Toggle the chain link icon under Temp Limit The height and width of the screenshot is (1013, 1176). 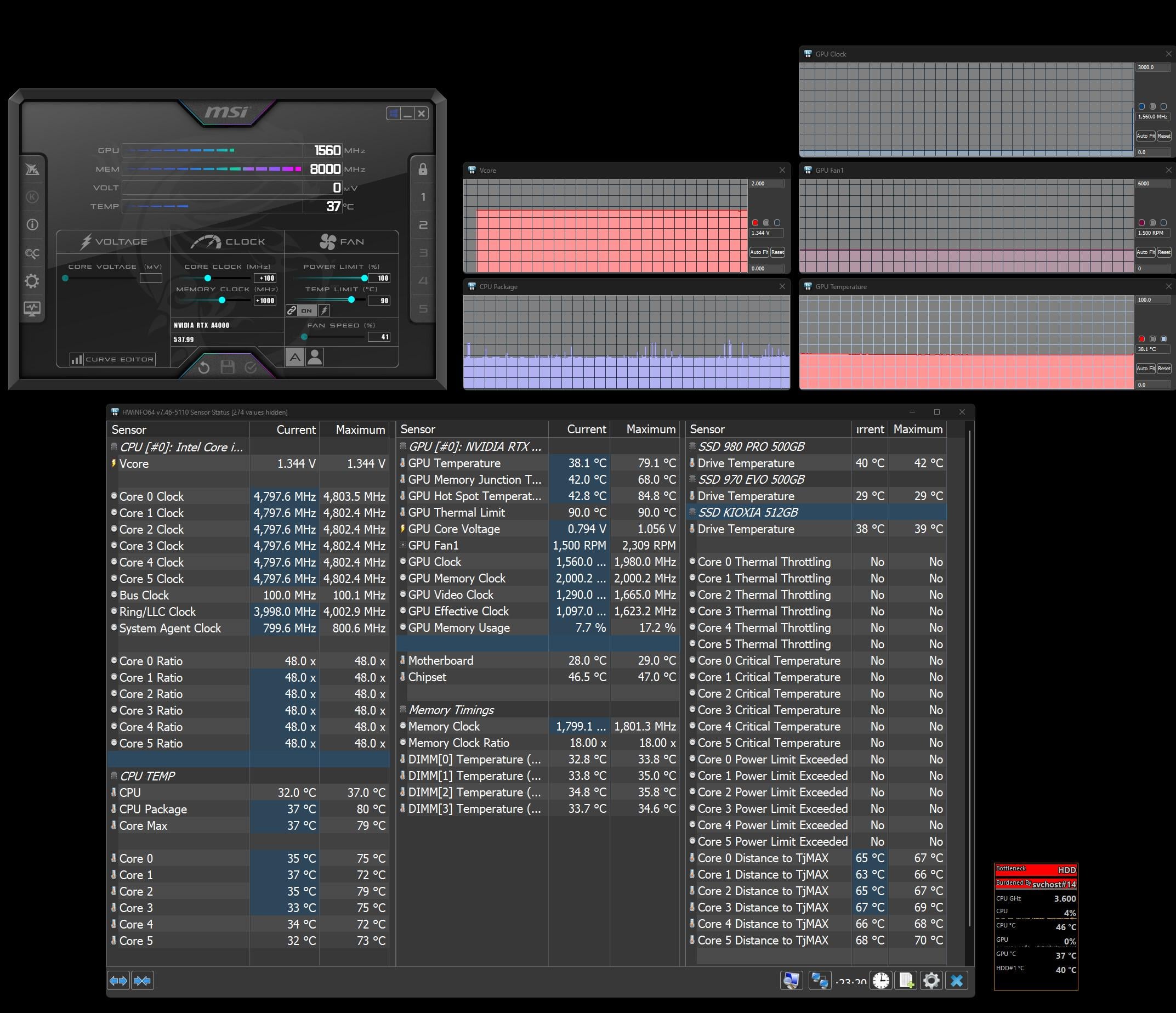click(x=292, y=310)
